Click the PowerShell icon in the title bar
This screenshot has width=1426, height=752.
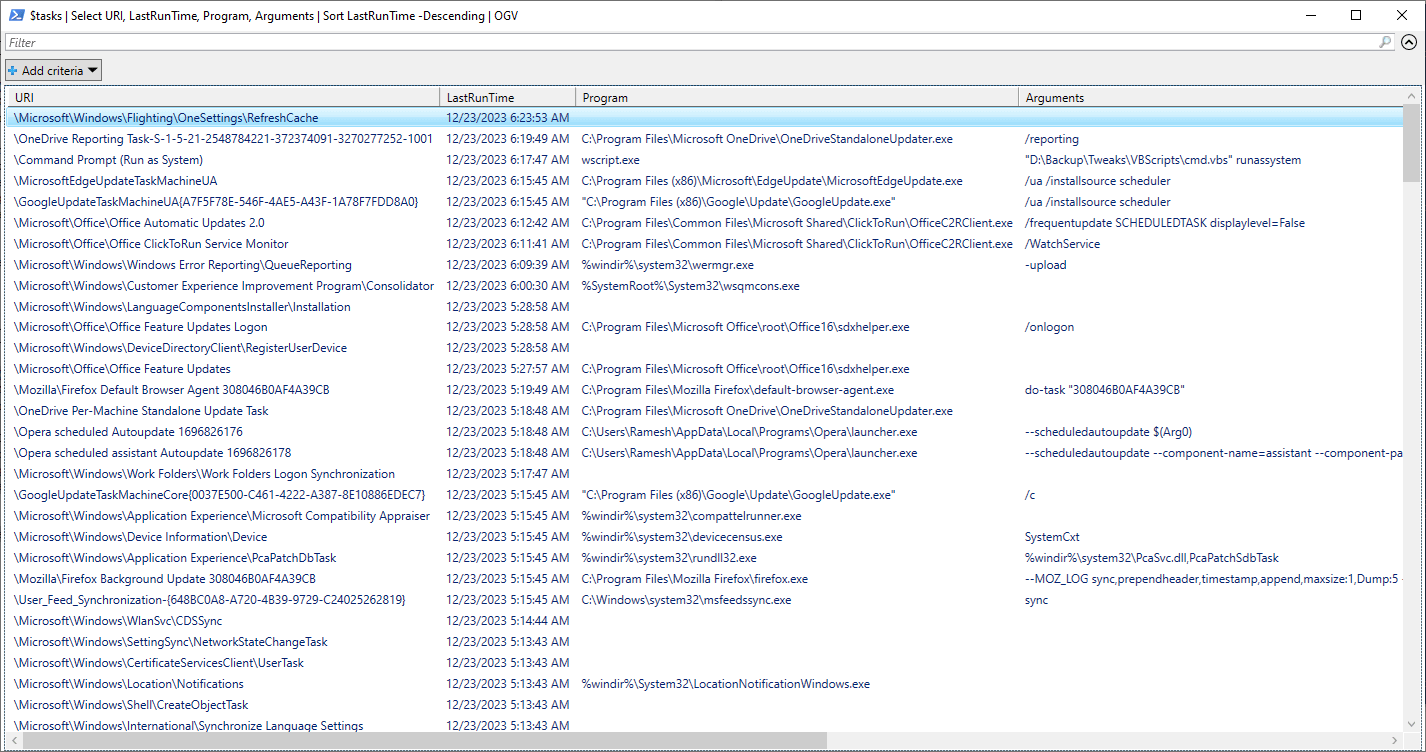coord(16,15)
